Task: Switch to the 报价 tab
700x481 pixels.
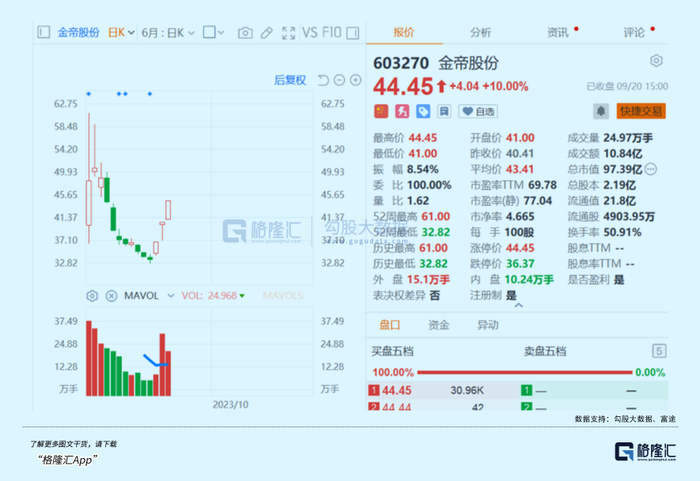Action: click(404, 32)
